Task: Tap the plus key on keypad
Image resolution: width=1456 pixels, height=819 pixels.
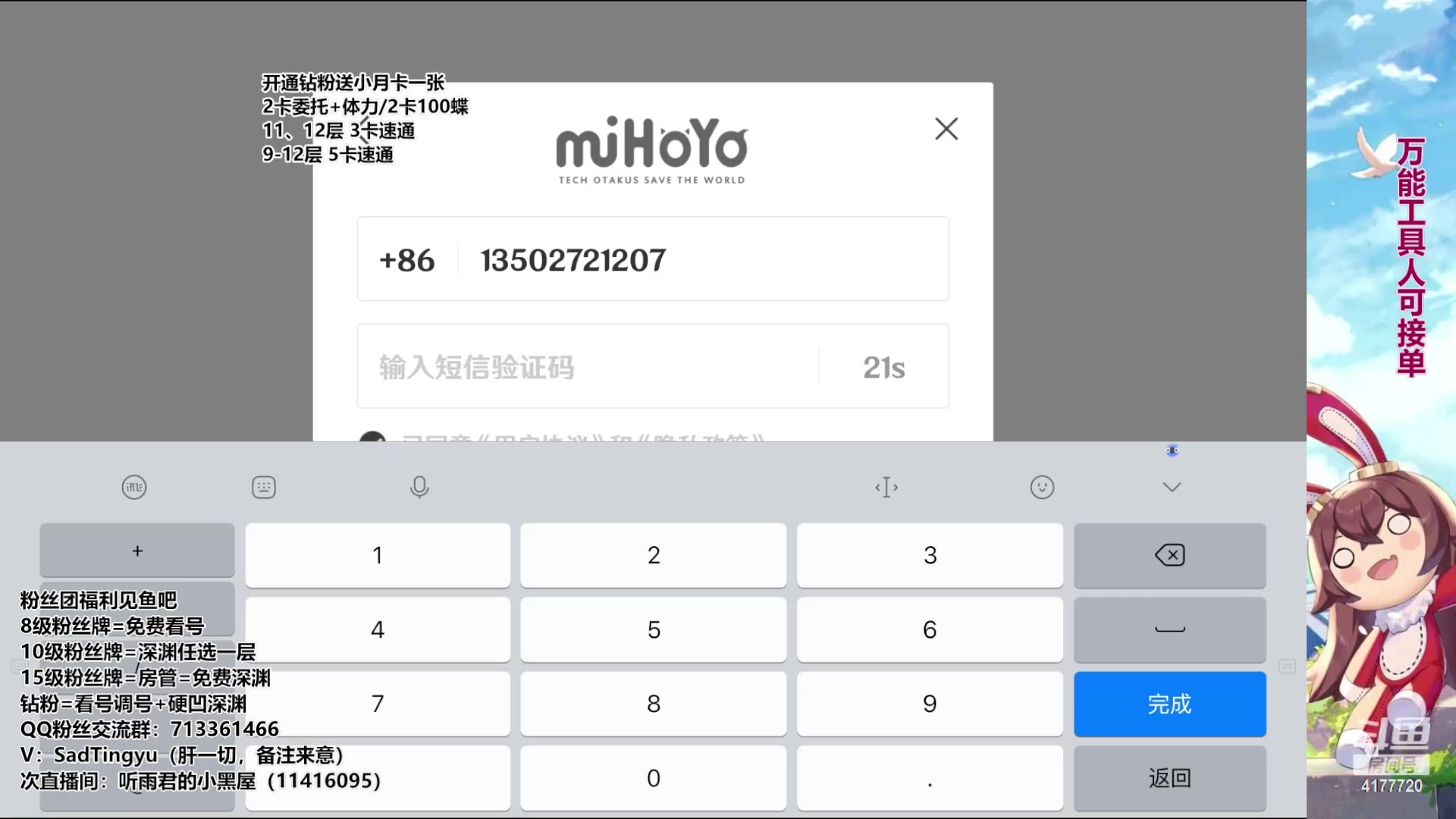Action: pos(137,551)
